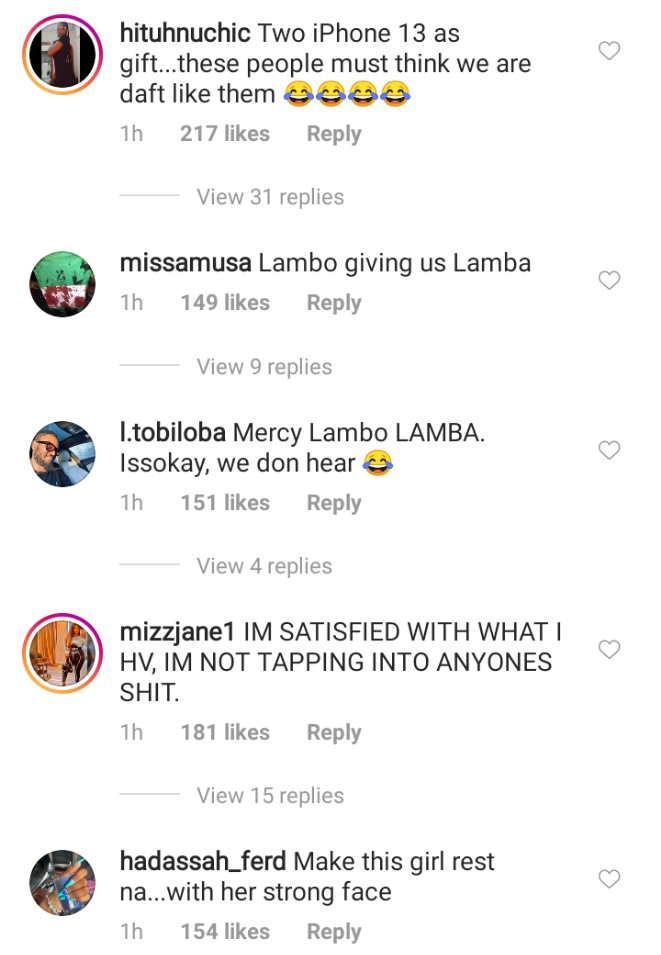View l.tobiloba's profile avatar
The height and width of the screenshot is (955, 661).
click(x=62, y=454)
